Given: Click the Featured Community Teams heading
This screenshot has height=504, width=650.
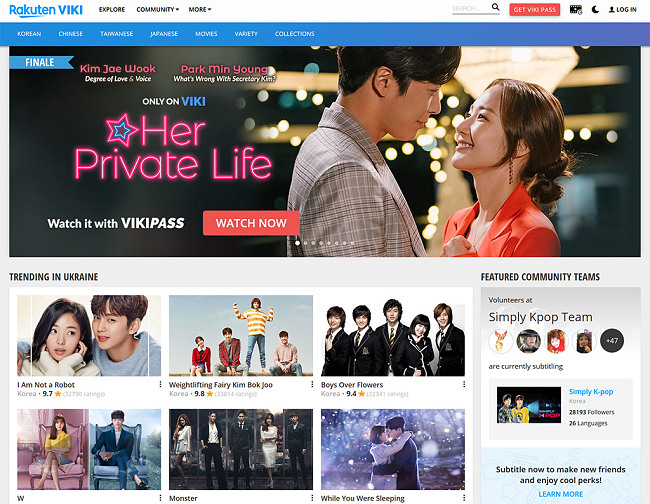Looking at the screenshot, I should pyautogui.click(x=540, y=277).
